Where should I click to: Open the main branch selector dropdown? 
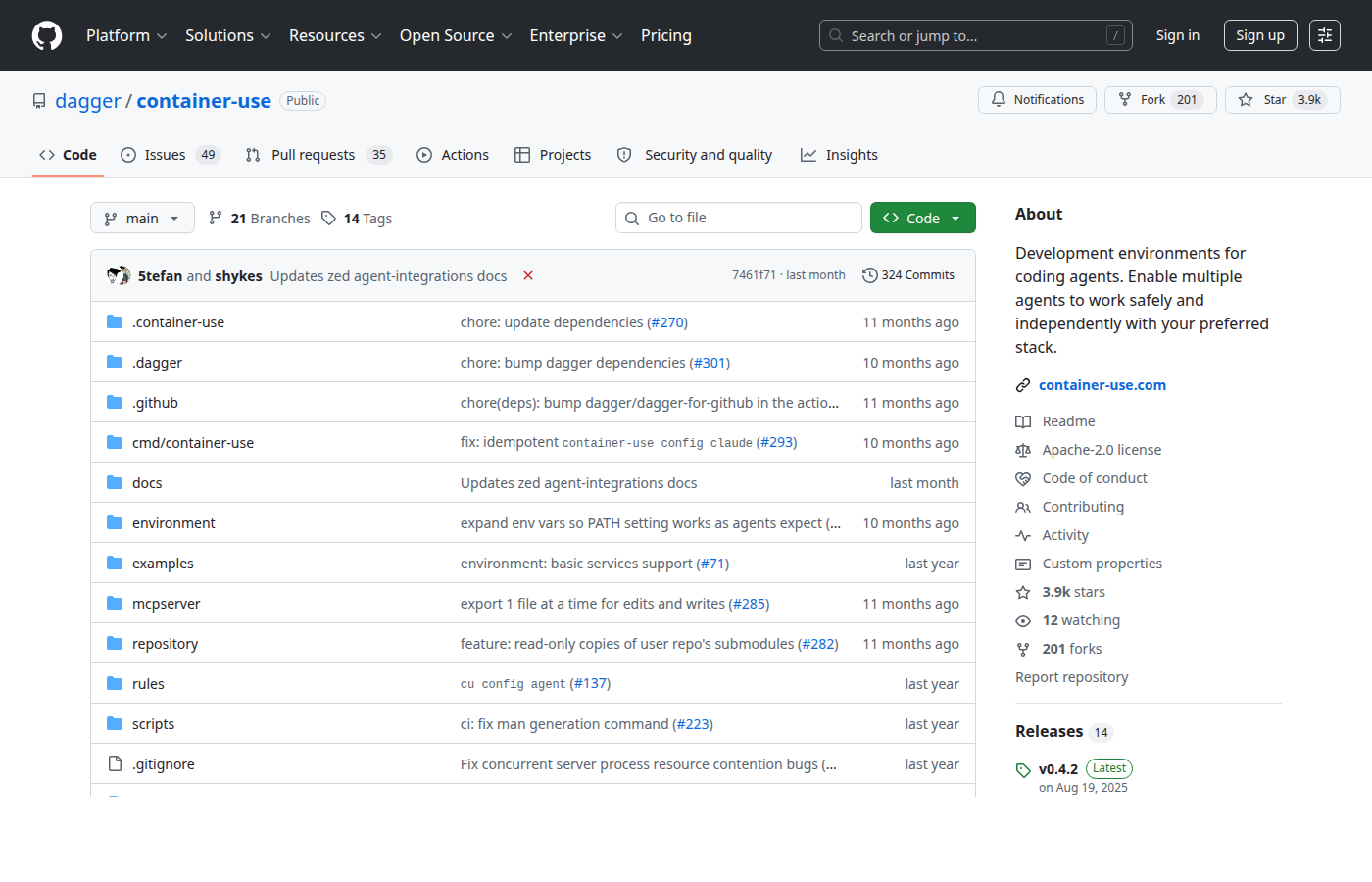click(142, 218)
